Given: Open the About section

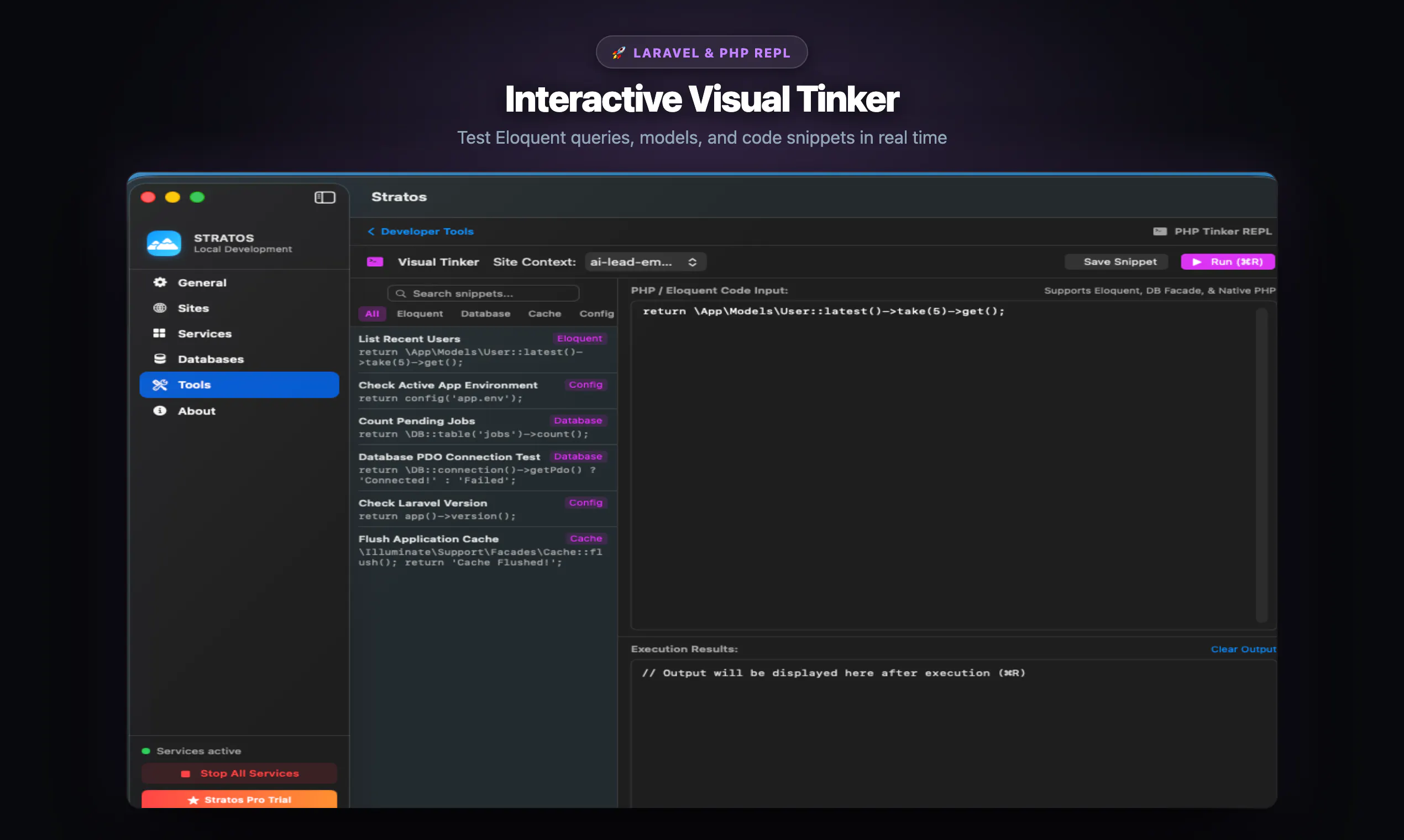Looking at the screenshot, I should tap(239, 411).
